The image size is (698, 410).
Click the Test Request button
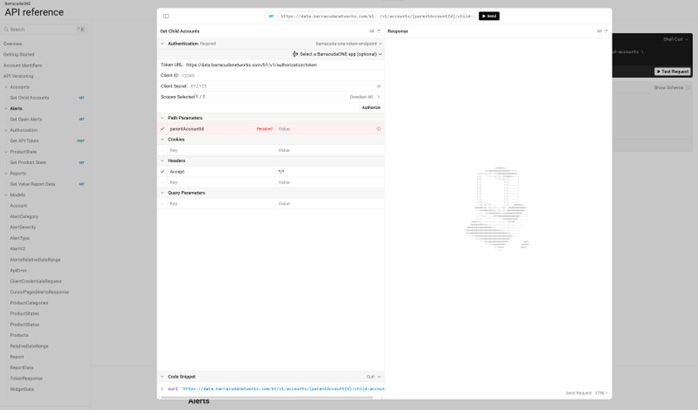pos(672,71)
